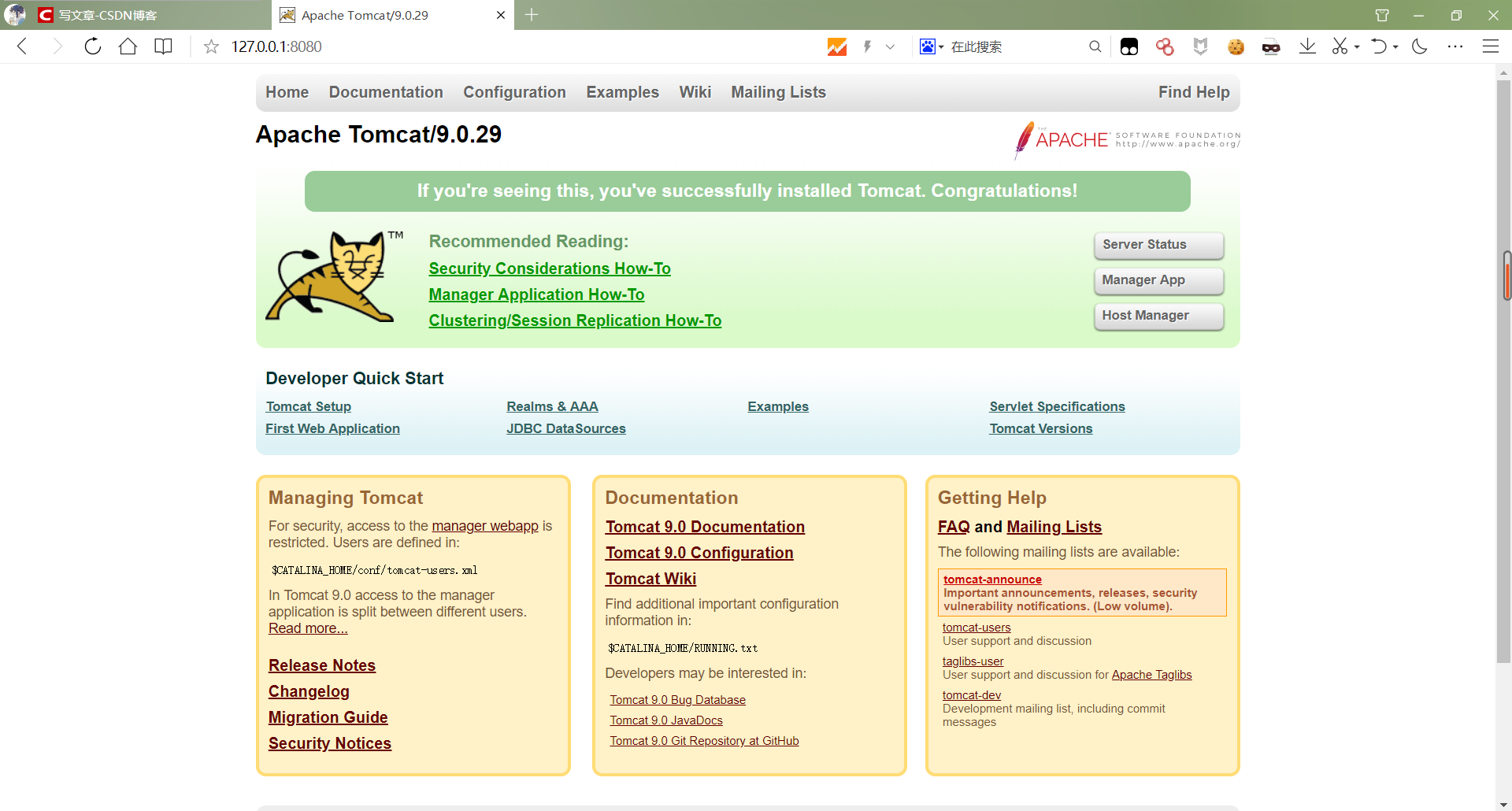Open the browser hamburger main menu

[x=1490, y=46]
